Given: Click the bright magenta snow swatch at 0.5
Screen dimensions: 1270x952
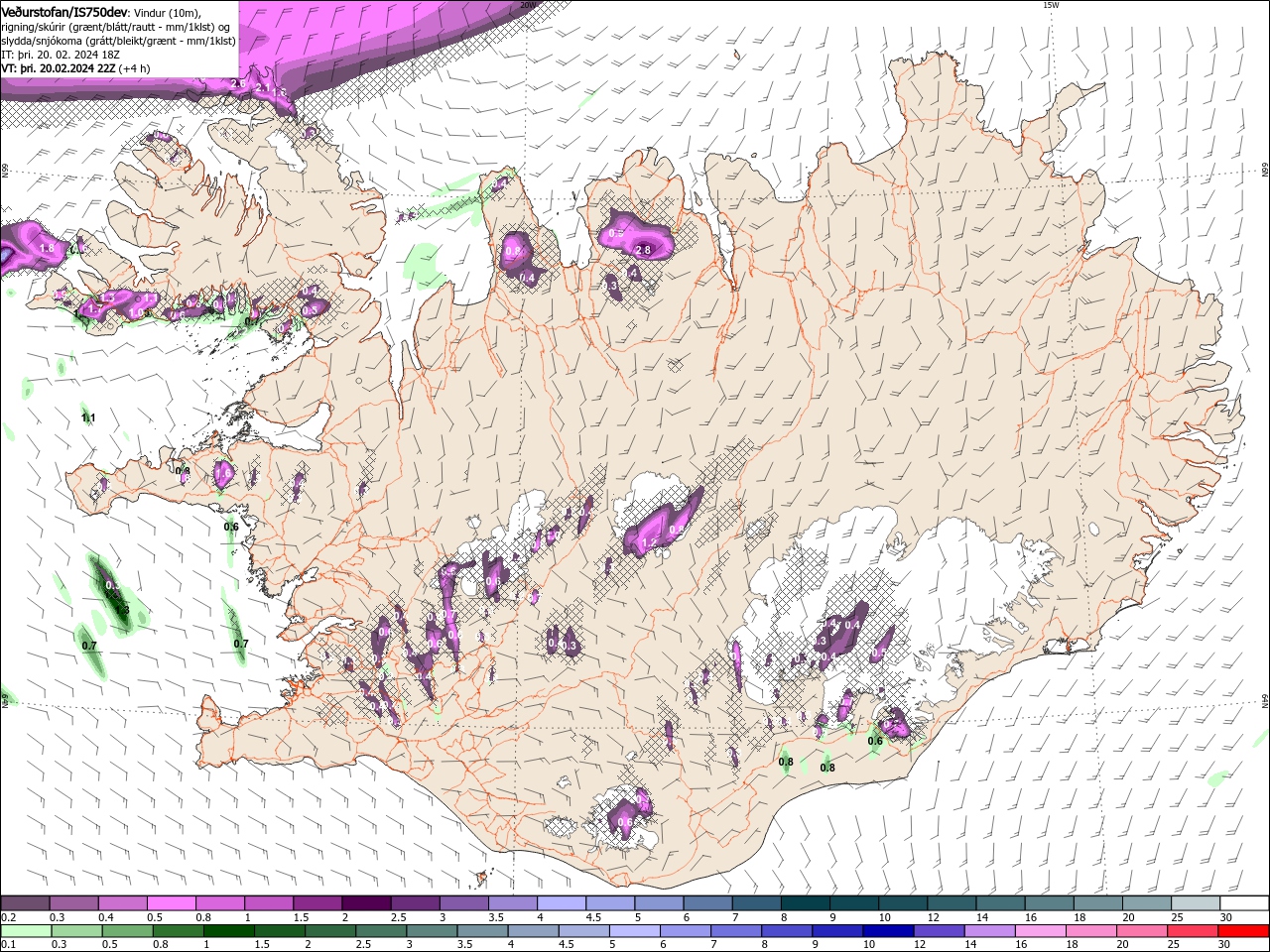Looking at the screenshot, I should (171, 903).
